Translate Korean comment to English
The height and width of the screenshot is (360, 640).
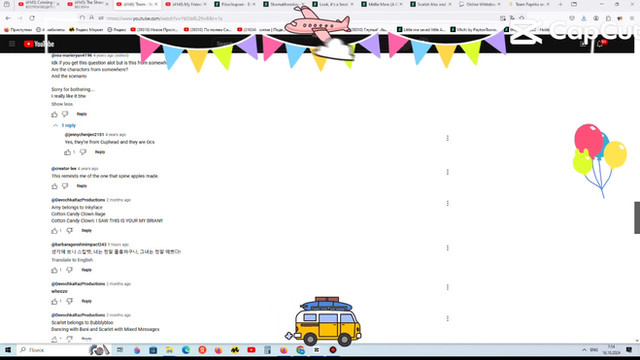pos(72,260)
